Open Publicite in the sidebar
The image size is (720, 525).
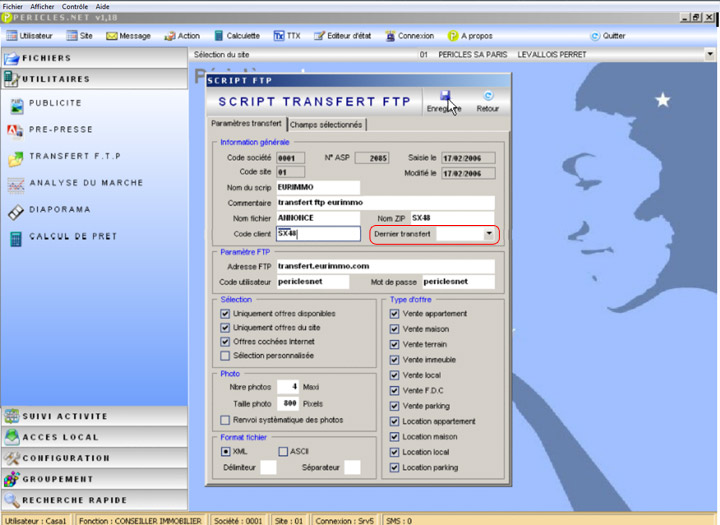click(x=55, y=103)
